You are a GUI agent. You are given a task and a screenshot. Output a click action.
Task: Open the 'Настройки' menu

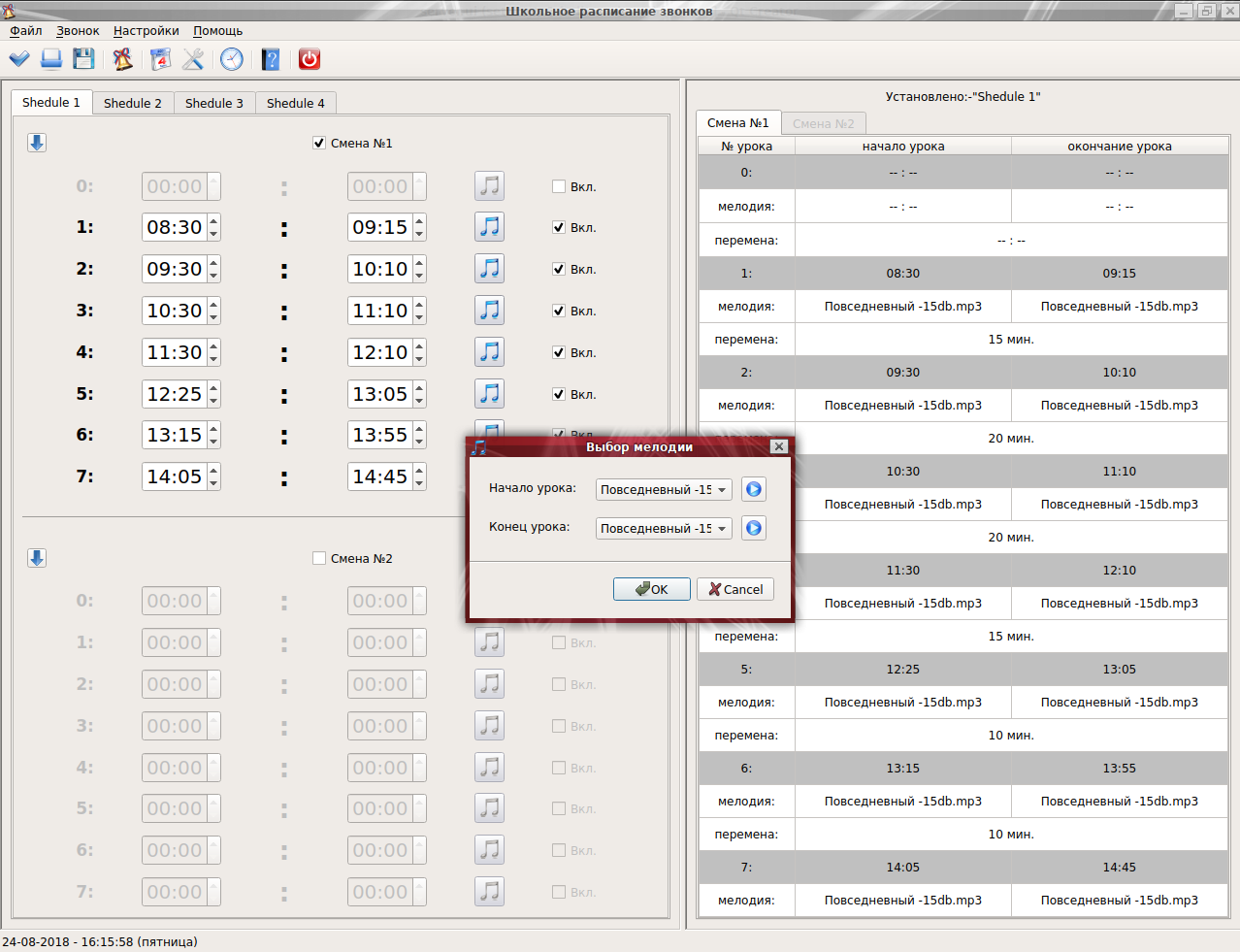pos(146,31)
